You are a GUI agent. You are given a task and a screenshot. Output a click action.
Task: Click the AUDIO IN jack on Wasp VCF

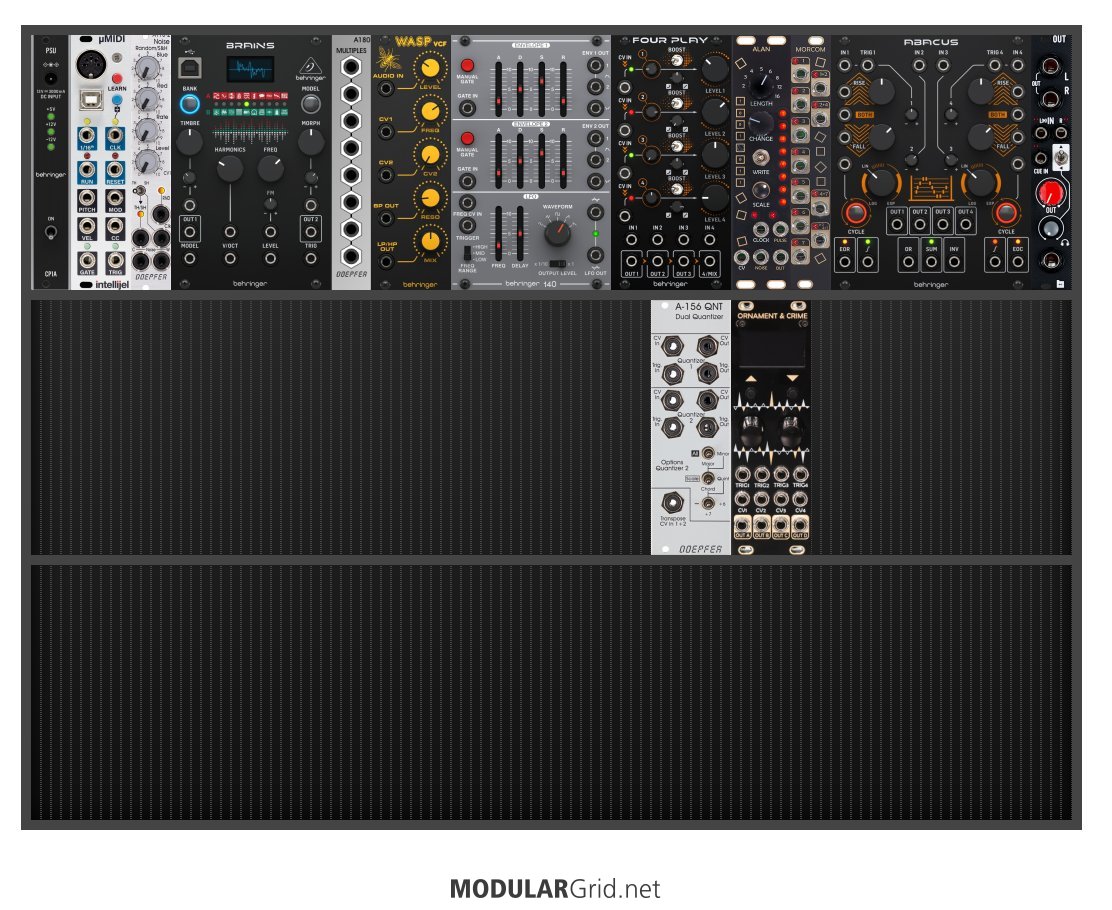tap(386, 89)
